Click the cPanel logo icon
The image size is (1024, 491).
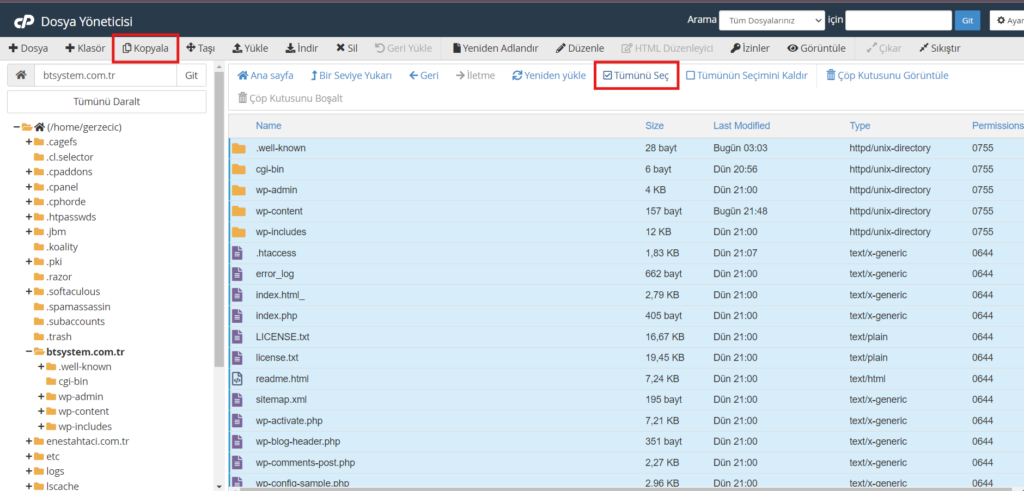point(24,22)
